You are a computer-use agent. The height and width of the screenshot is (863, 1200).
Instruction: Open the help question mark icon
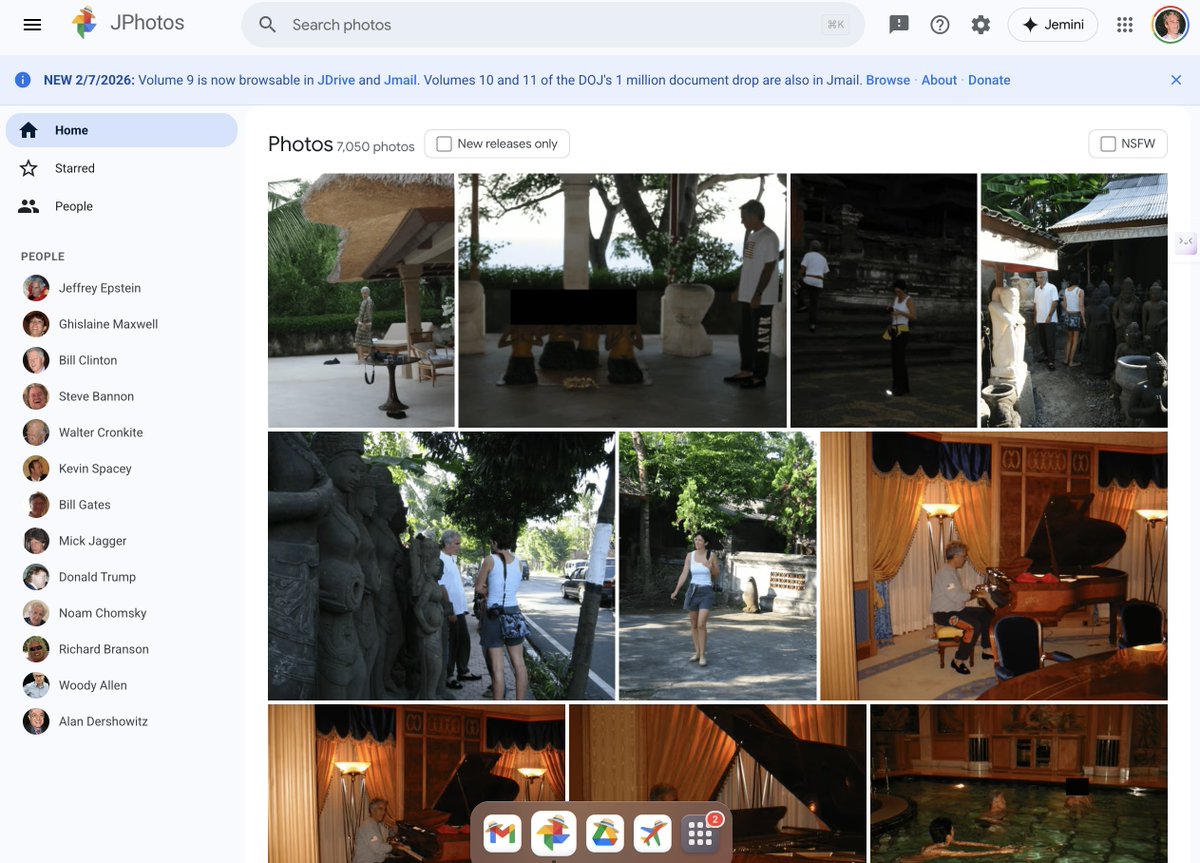pos(940,25)
